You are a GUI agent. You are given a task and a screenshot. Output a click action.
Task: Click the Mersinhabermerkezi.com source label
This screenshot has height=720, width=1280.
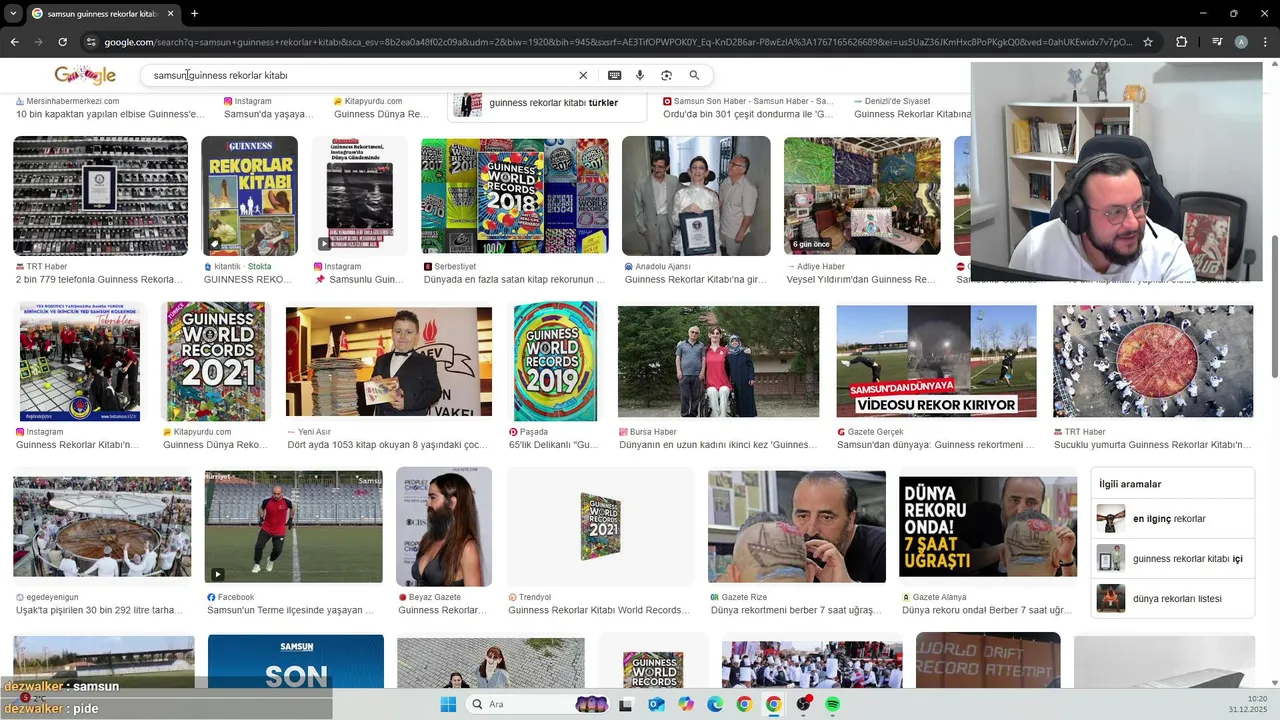click(x=67, y=101)
